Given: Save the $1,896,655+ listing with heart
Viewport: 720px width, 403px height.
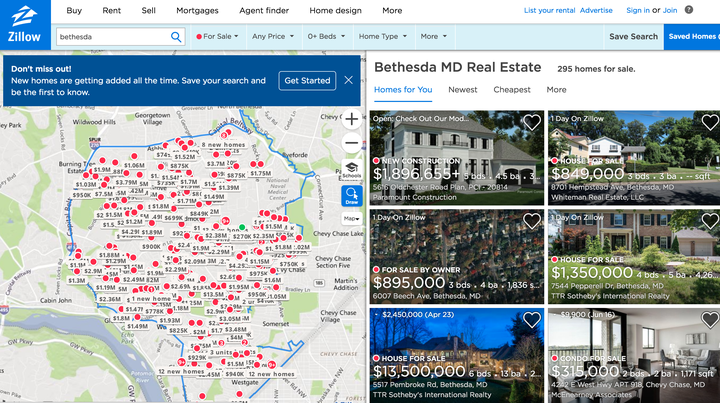Looking at the screenshot, I should pos(532,122).
